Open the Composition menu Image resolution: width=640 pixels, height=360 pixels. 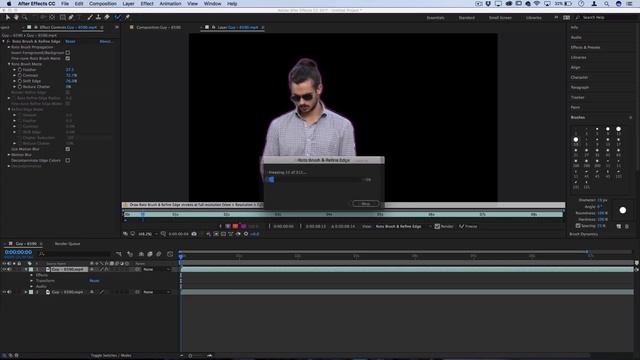(x=103, y=4)
